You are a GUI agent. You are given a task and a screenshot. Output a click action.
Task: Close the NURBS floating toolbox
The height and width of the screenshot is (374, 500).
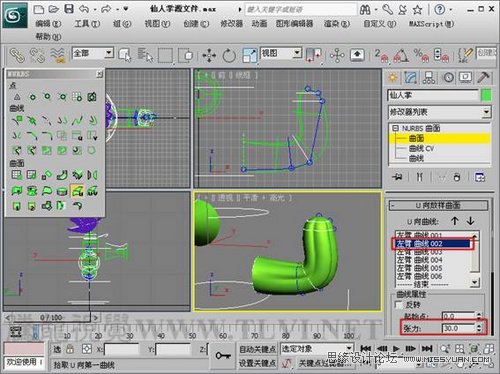click(x=99, y=74)
